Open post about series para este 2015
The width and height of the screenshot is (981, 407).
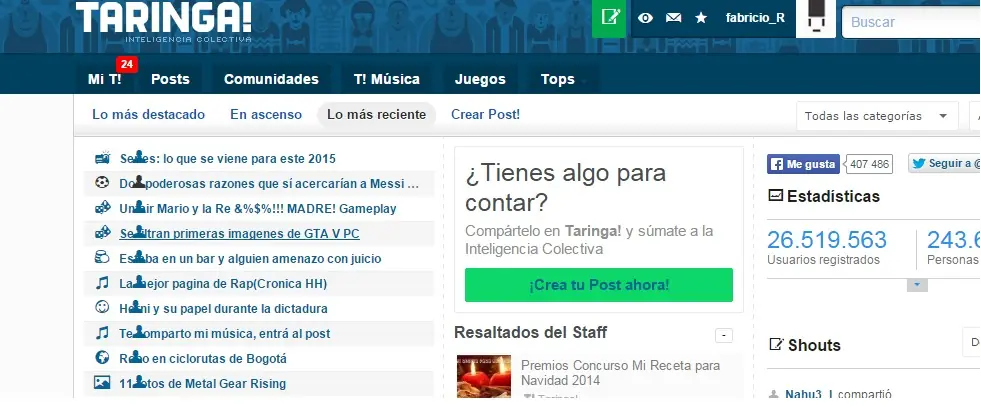coord(228,159)
